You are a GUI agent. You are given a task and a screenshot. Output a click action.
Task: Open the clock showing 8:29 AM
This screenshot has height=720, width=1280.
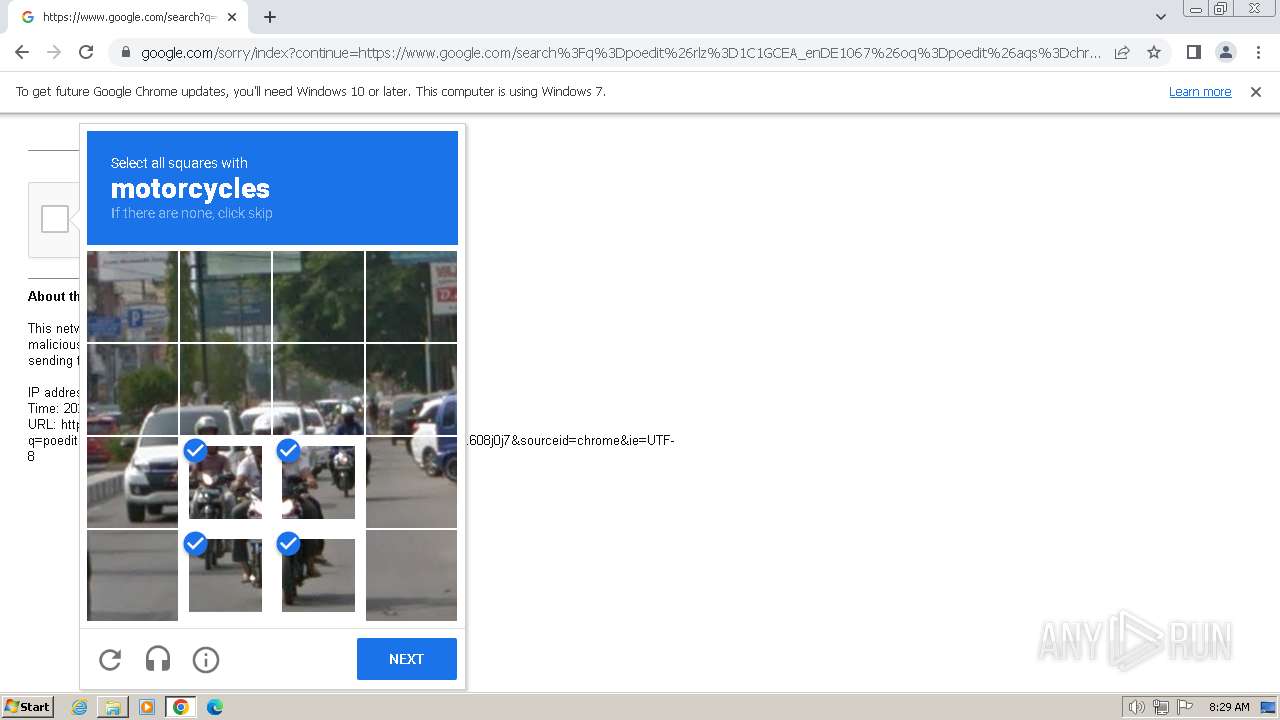coord(1229,707)
